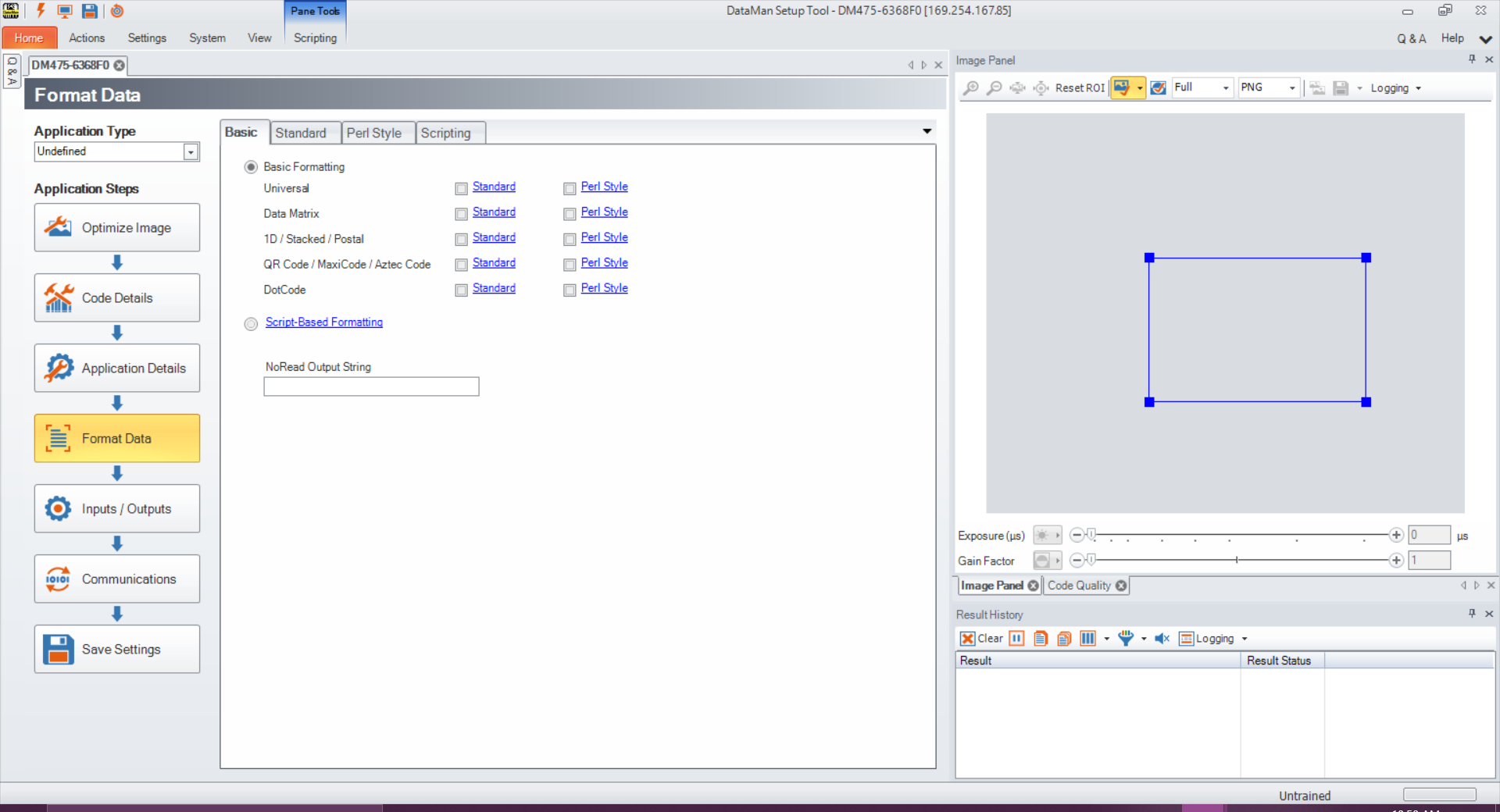The height and width of the screenshot is (812, 1500).
Task: Check the Perl Style box for Universal
Action: pos(570,188)
